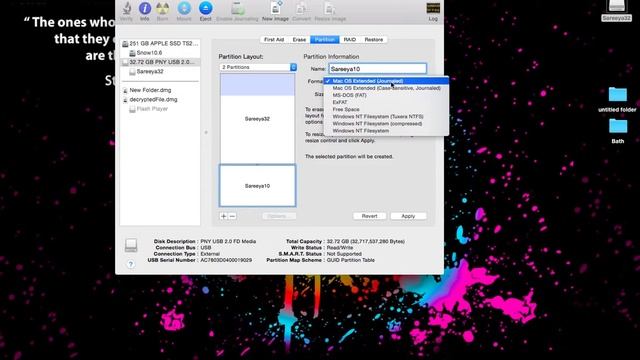Choose Windows NT Filesystem (compressed)

point(386,124)
